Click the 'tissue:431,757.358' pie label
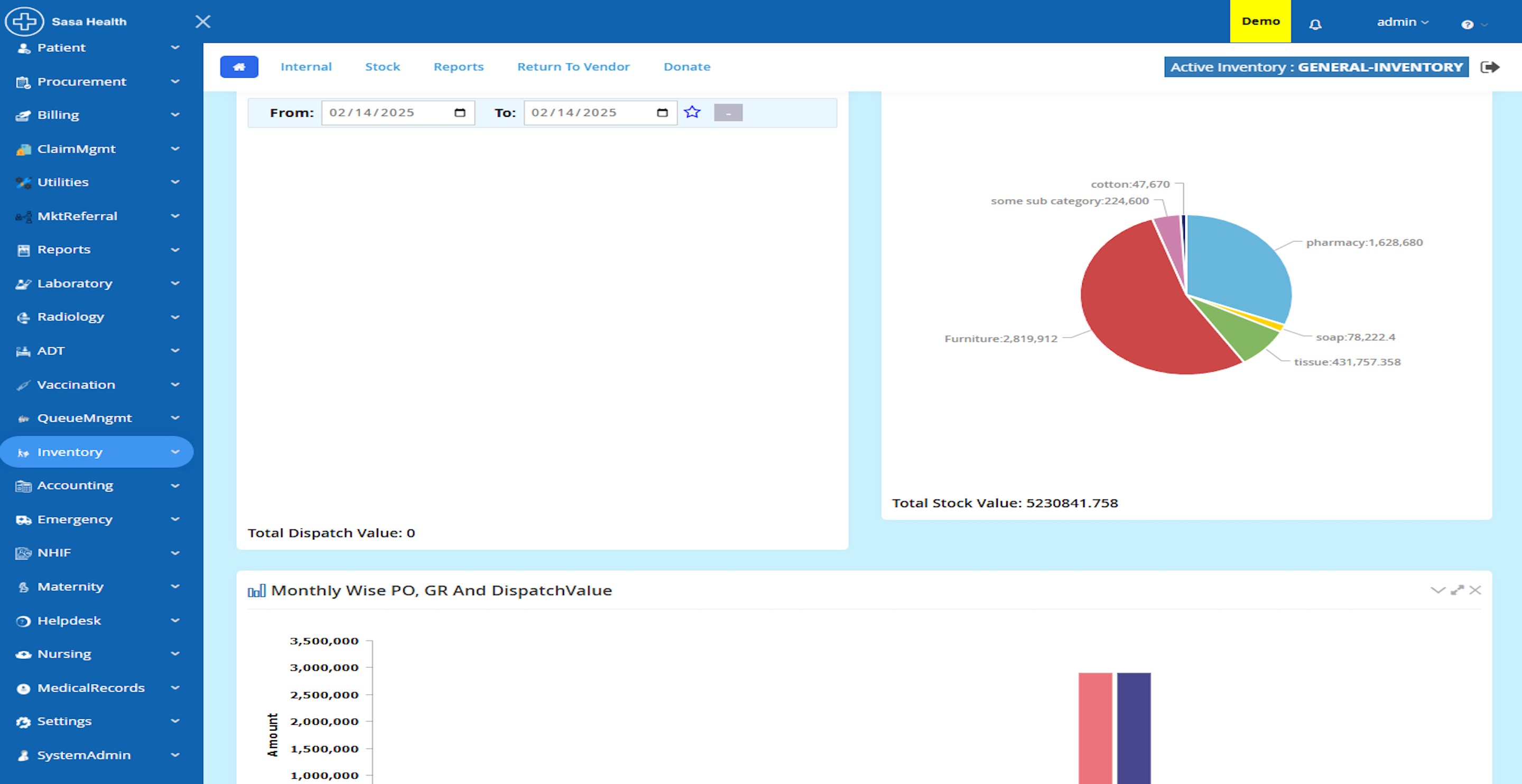This screenshot has width=1522, height=784. [x=1347, y=361]
